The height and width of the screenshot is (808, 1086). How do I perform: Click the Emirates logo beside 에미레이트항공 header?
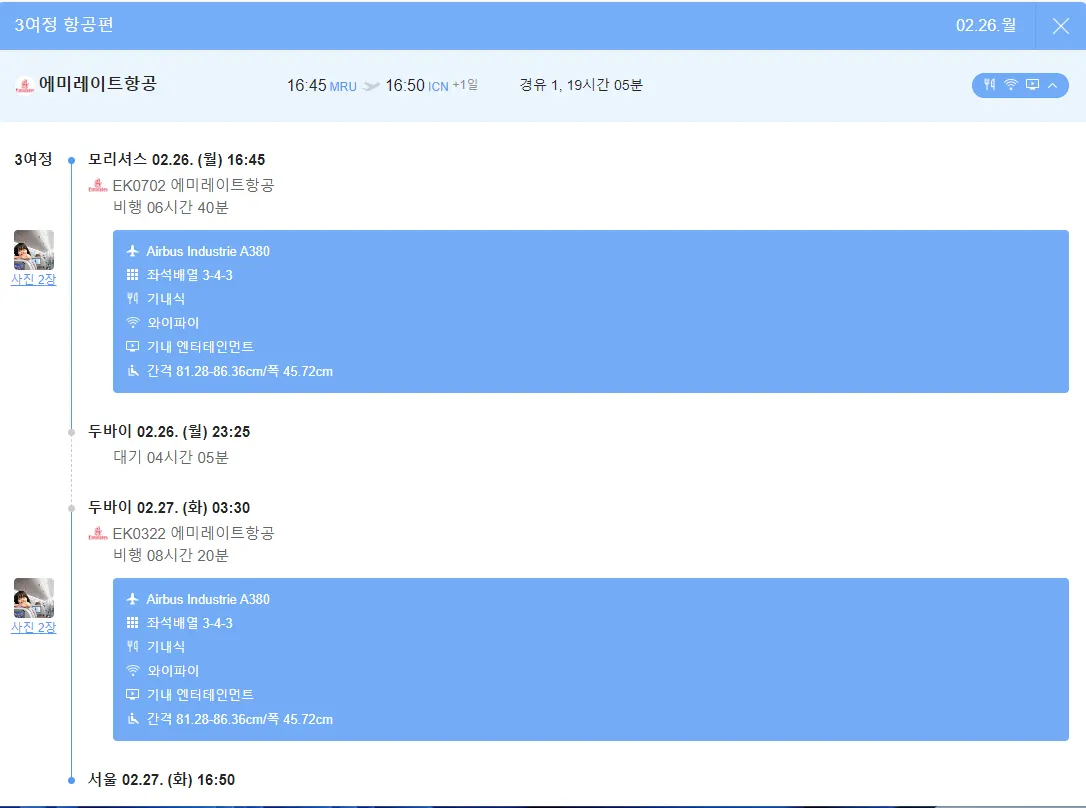pos(25,85)
